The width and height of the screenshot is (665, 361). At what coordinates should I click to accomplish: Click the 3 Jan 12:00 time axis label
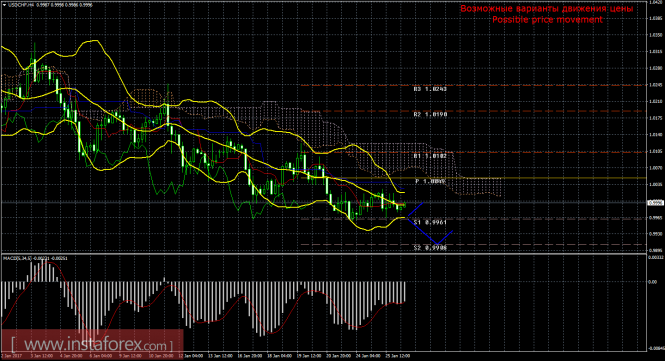coord(42,355)
